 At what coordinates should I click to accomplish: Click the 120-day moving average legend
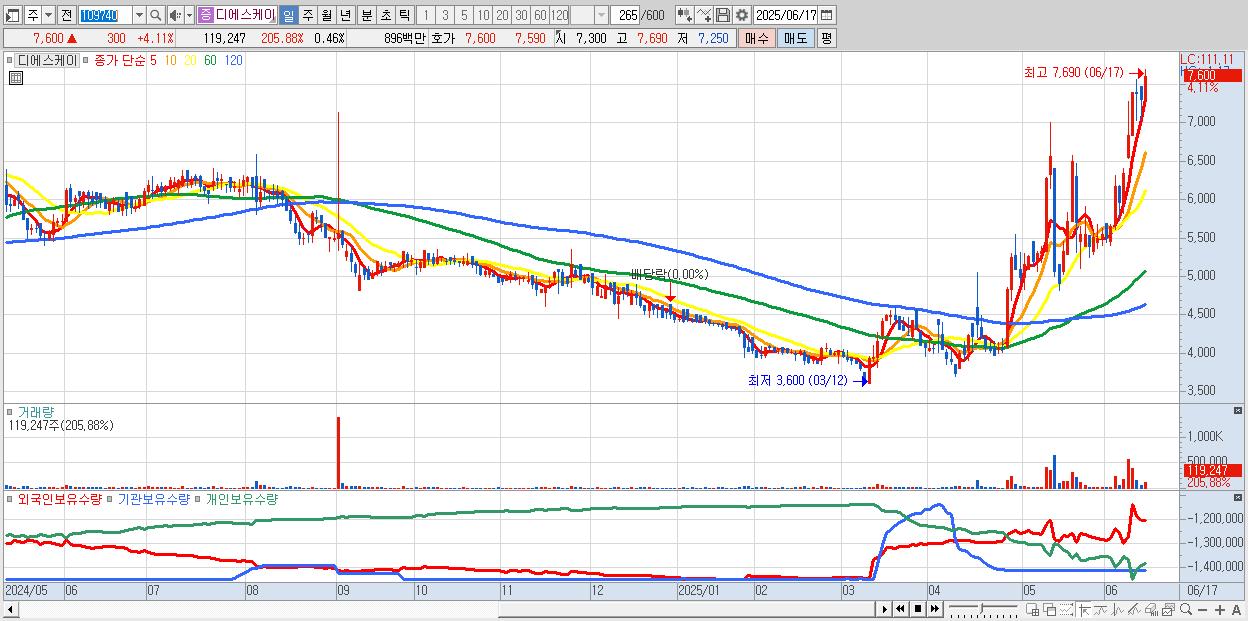[233, 60]
